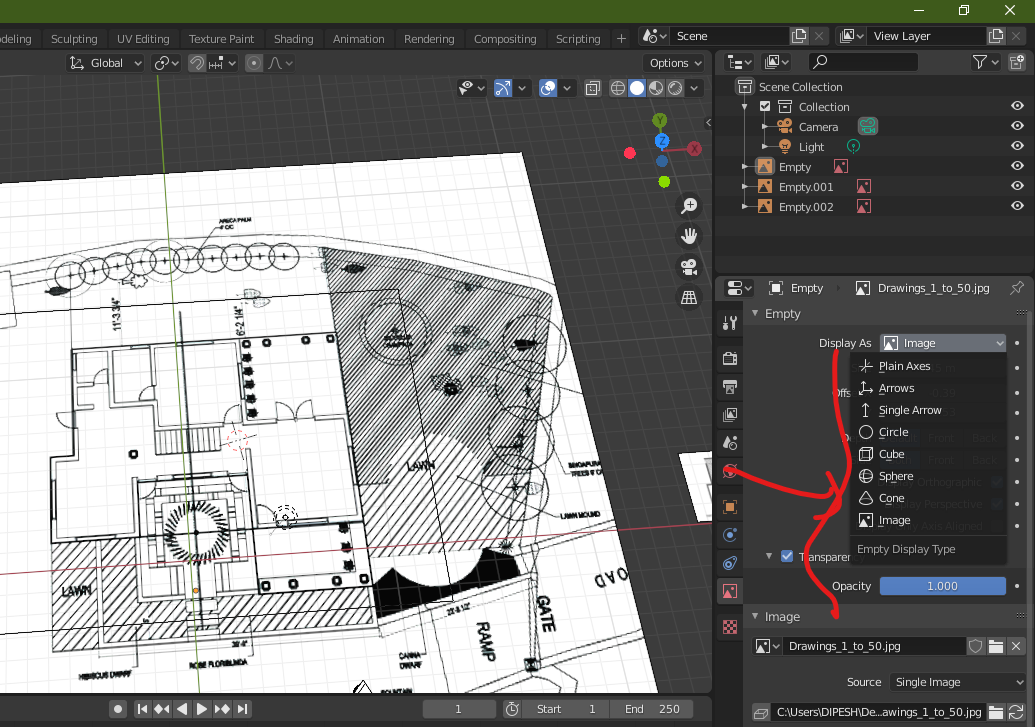
Task: Open Render properties tab icon
Action: pos(729,359)
